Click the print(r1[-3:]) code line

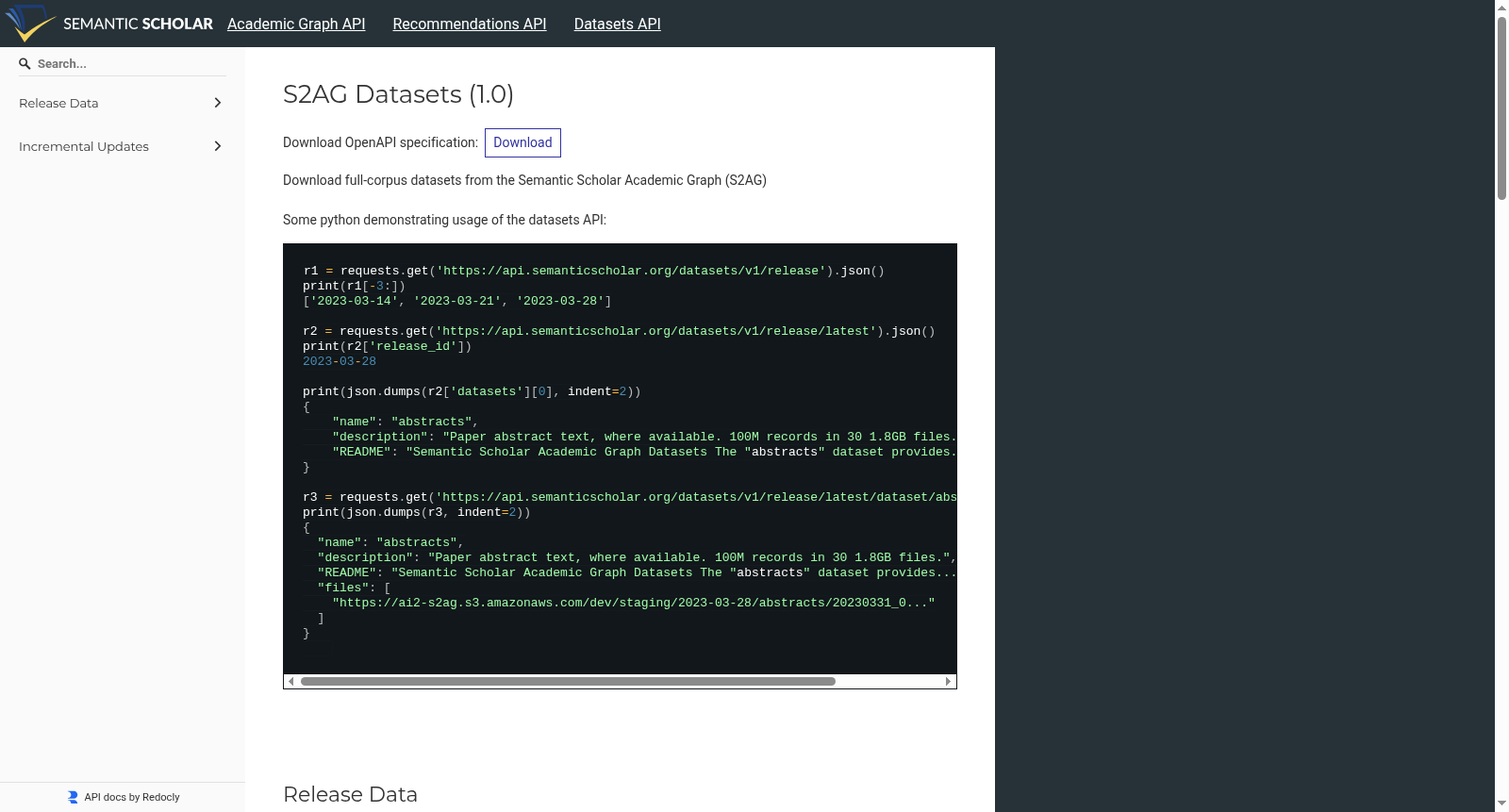point(354,286)
